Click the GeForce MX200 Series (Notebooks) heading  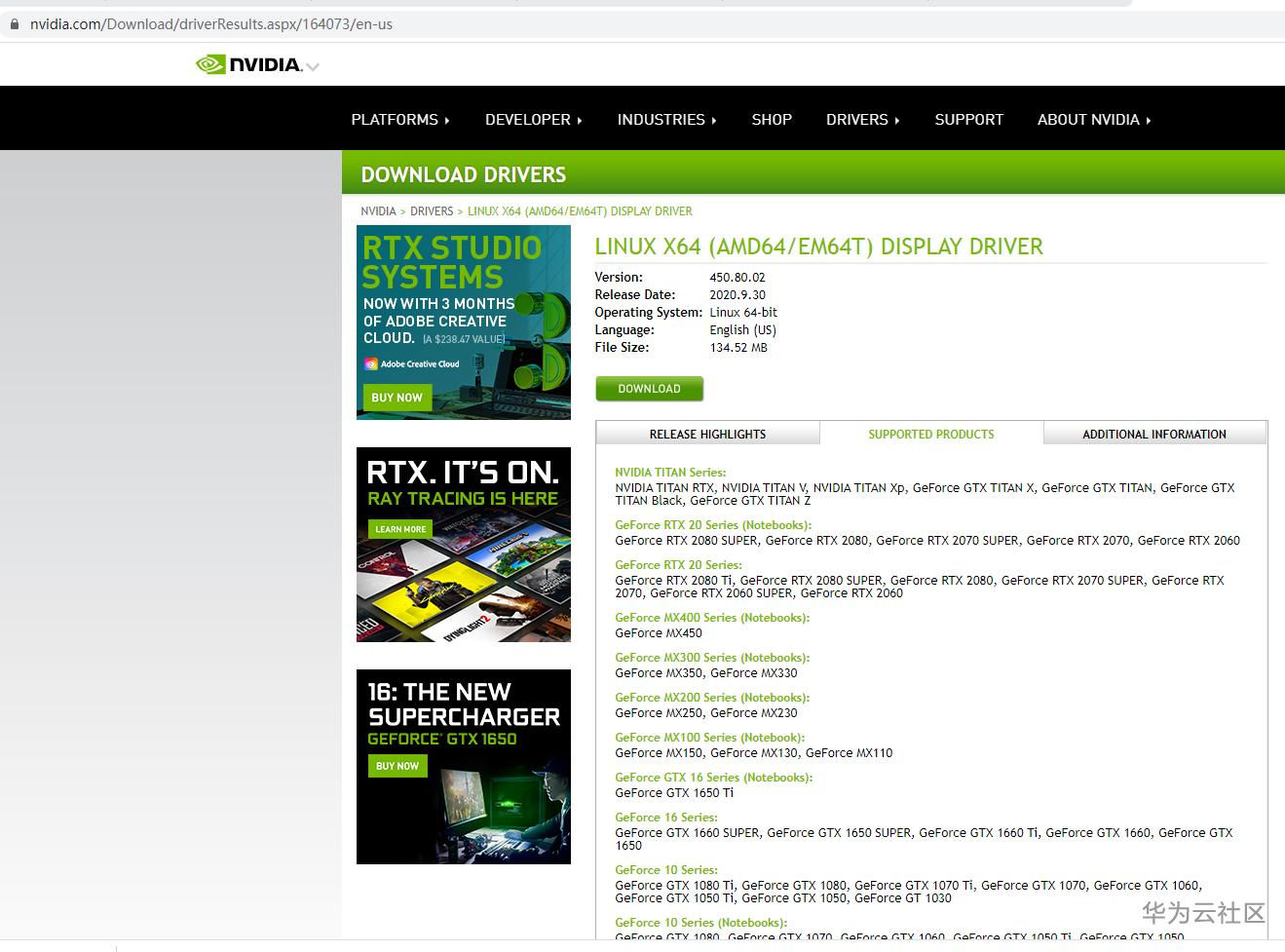712,698
